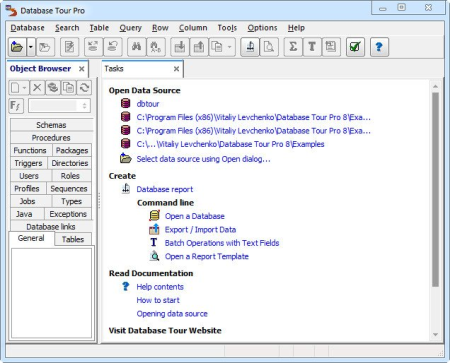450x363 pixels.
Task: Click the copy object icon in Object Browser
Action: click(69, 88)
